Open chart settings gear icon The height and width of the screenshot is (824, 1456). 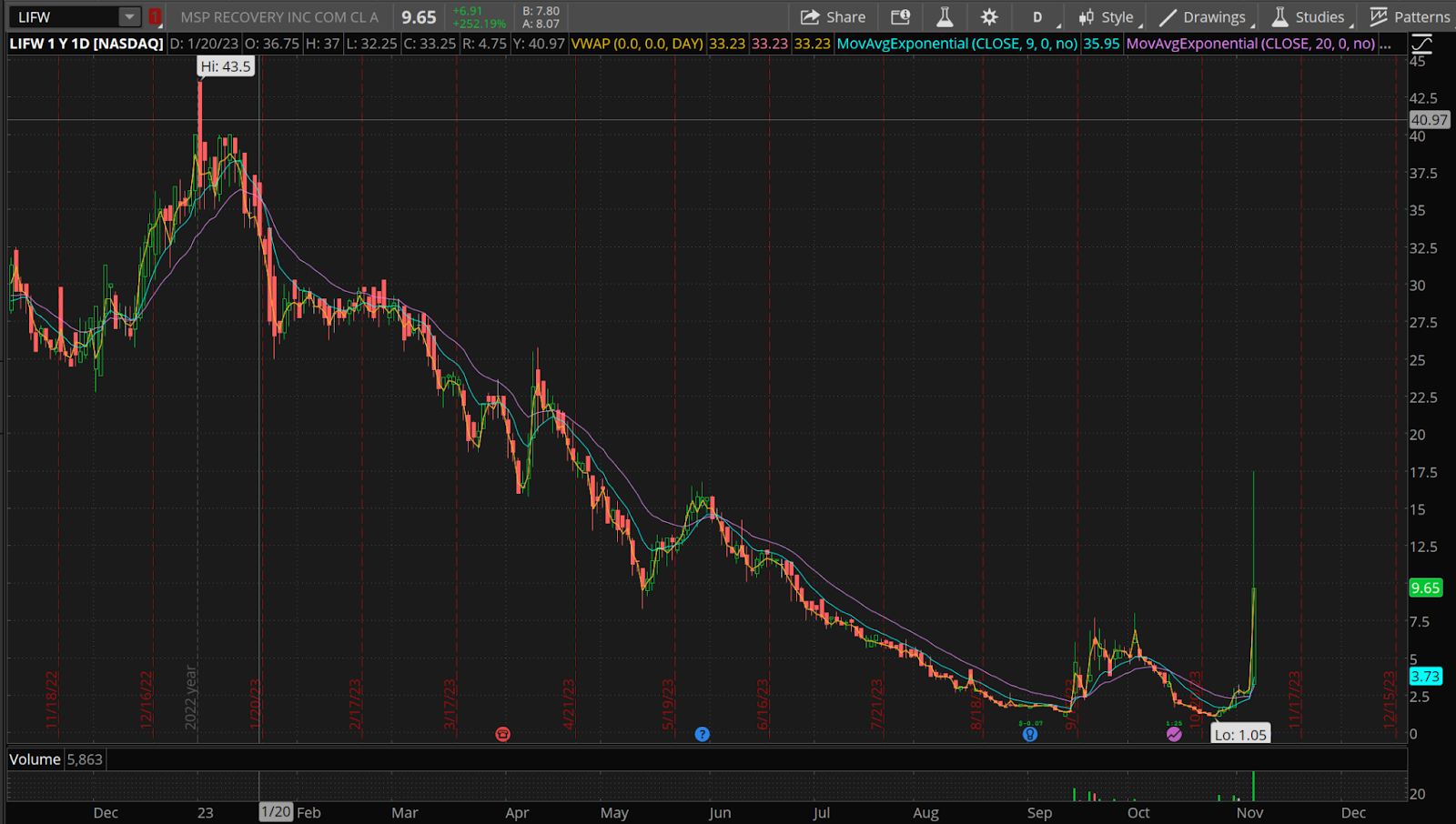coord(989,17)
